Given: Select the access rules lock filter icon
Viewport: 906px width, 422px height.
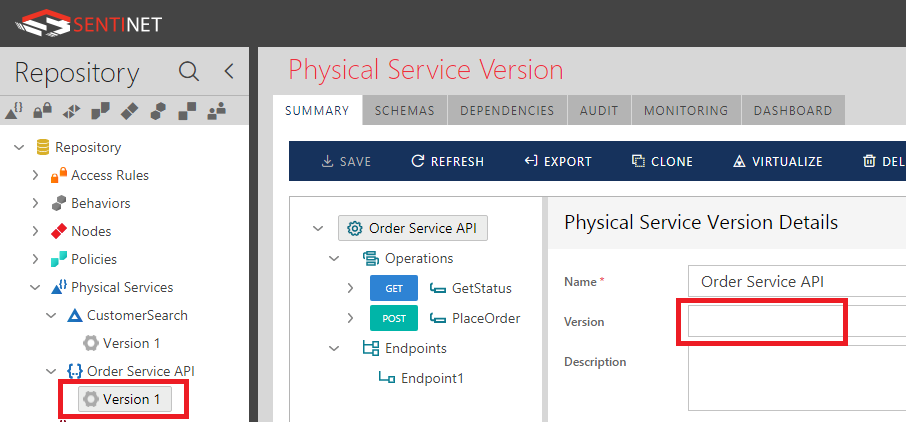Looking at the screenshot, I should point(43,110).
